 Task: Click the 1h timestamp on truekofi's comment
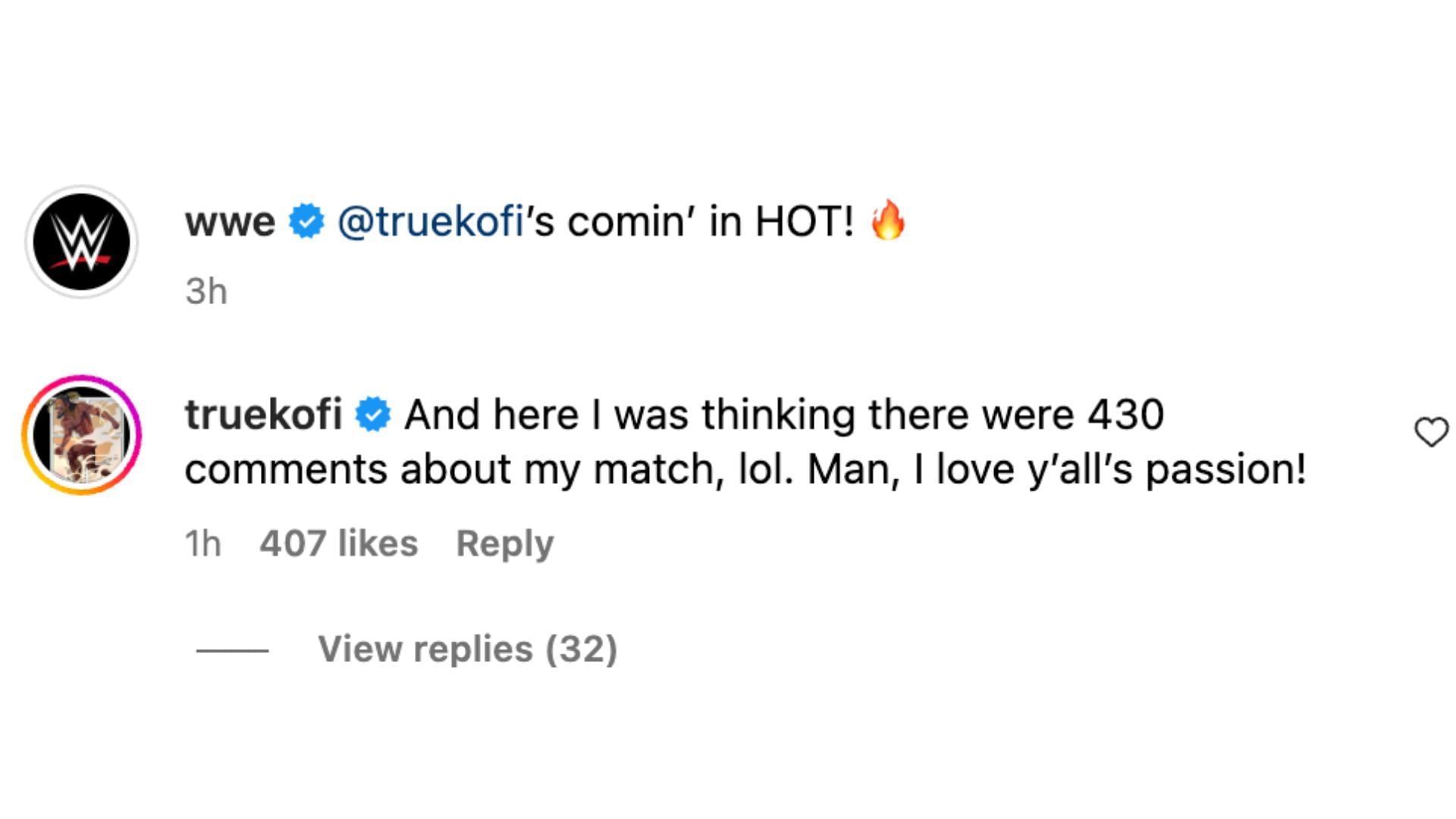(202, 544)
